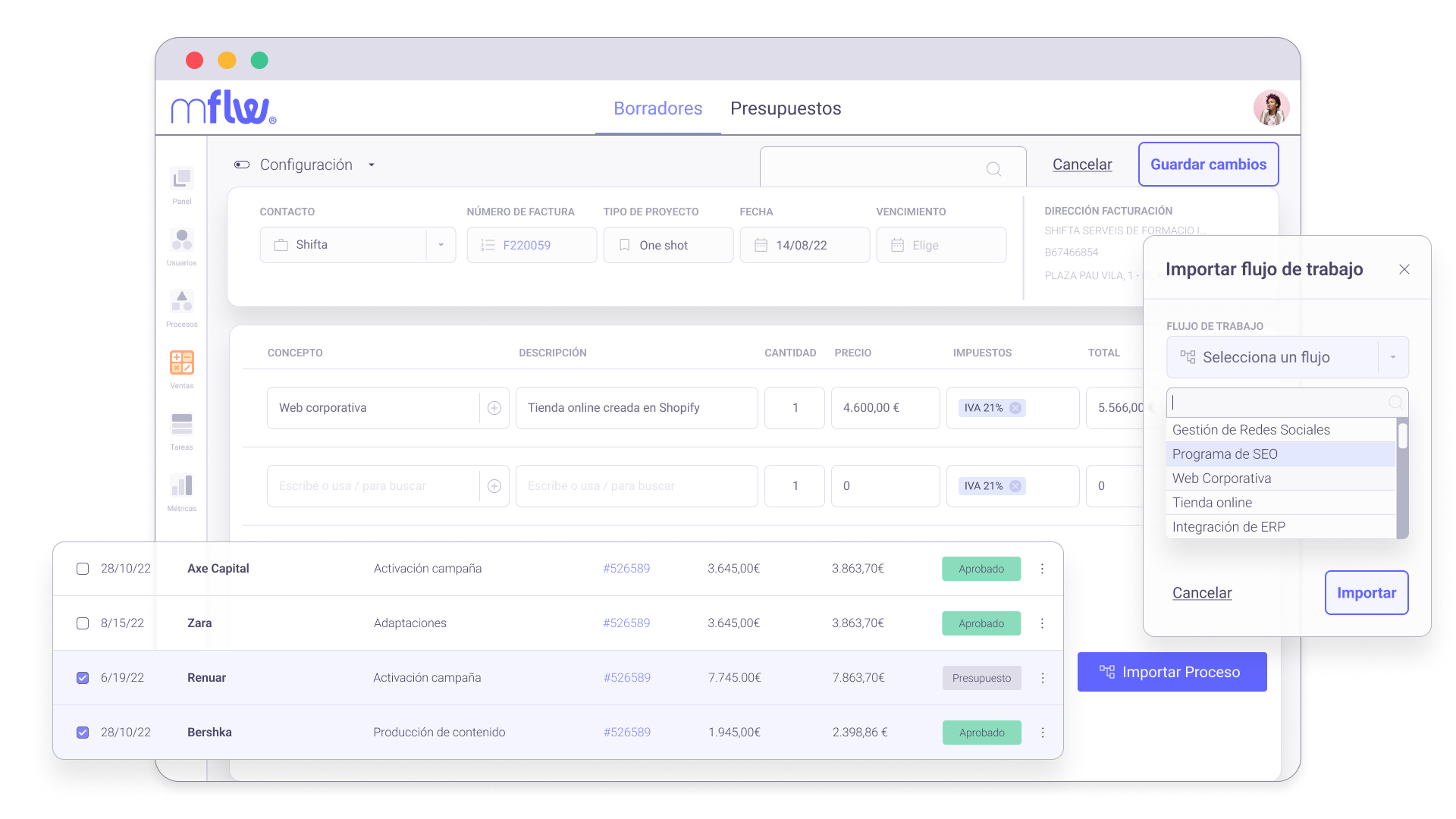Click the Guardar cambios button

(x=1208, y=164)
